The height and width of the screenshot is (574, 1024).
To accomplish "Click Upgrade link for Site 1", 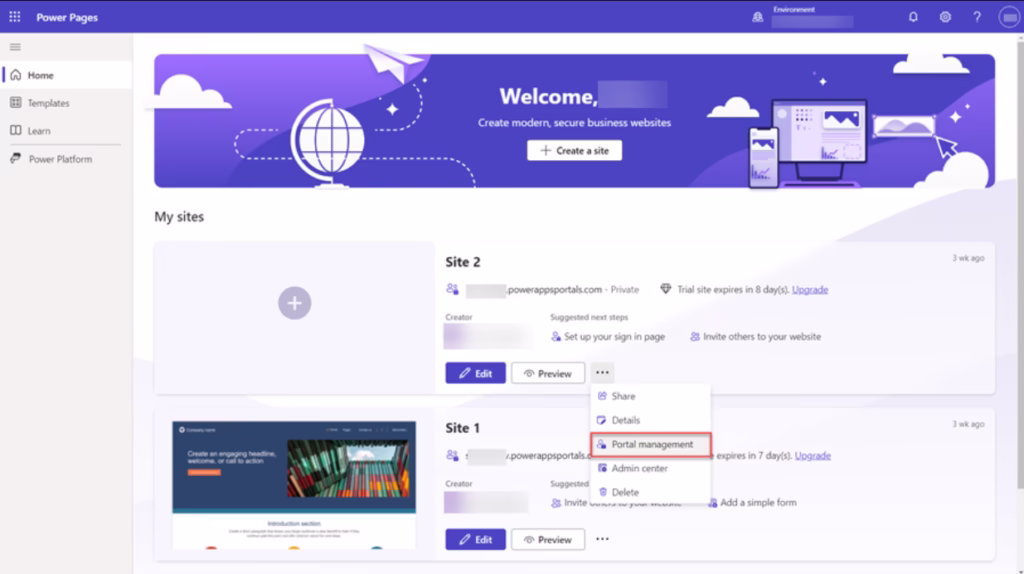I will tap(812, 455).
